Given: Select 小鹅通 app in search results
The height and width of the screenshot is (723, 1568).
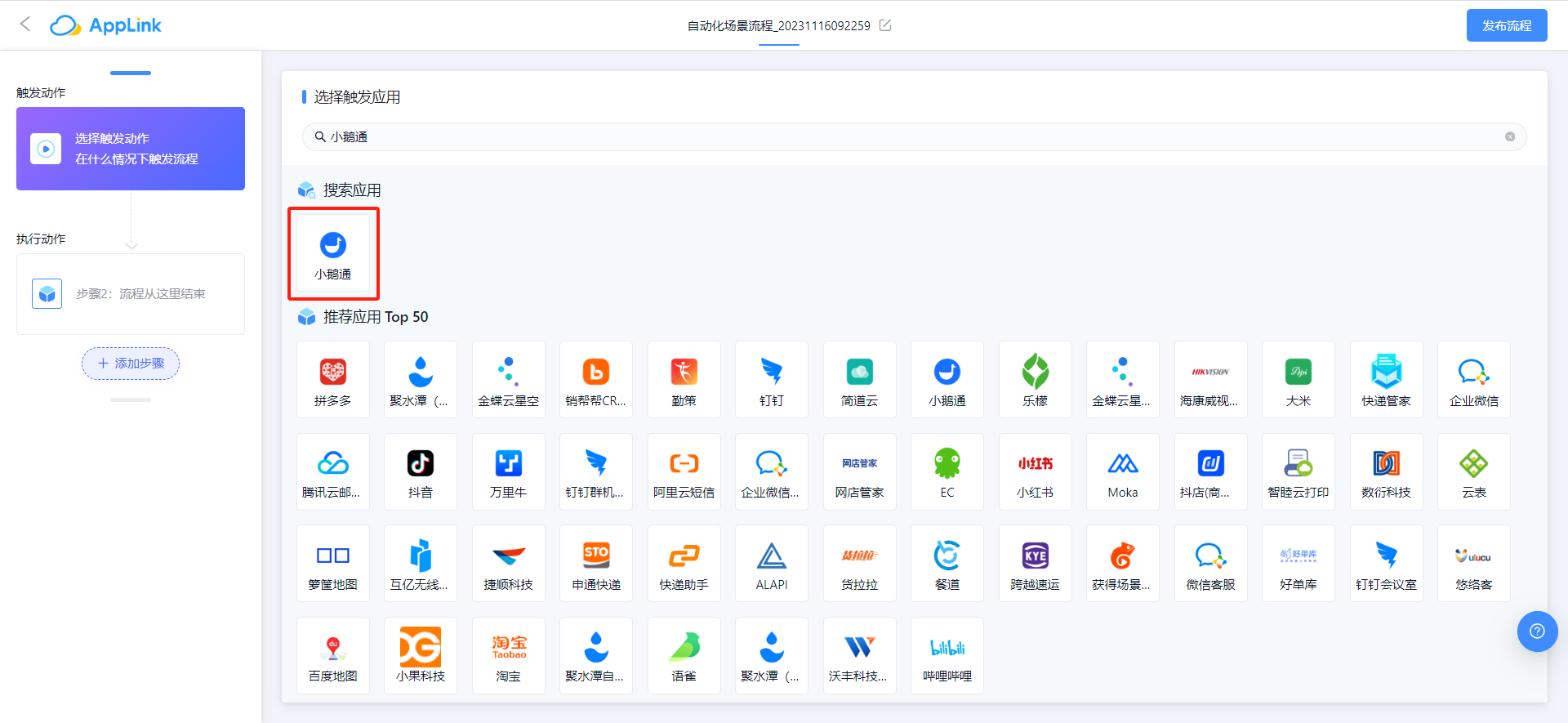Looking at the screenshot, I should coord(333,253).
